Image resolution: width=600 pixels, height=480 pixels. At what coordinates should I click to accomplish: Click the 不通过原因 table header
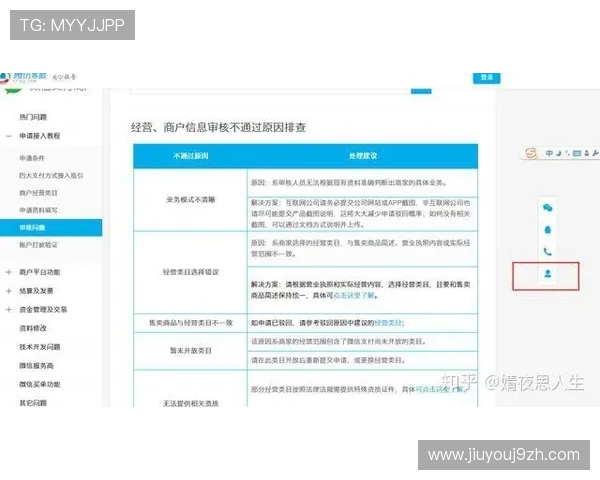click(x=191, y=156)
